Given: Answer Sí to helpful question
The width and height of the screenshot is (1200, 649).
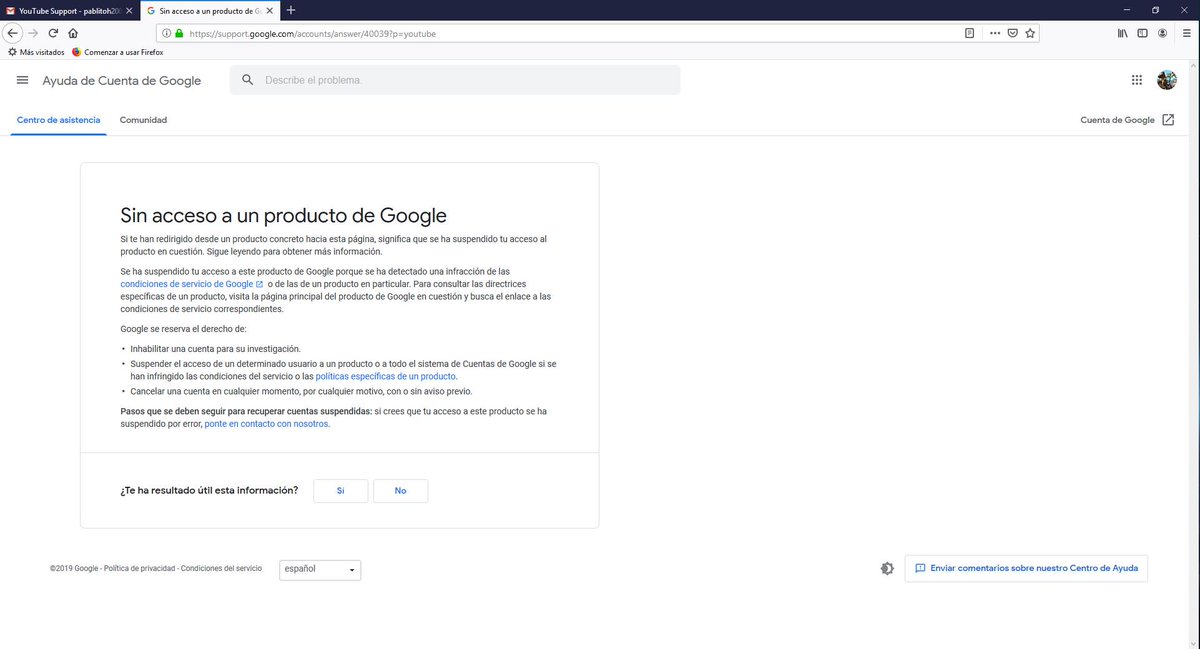Looking at the screenshot, I should (341, 491).
